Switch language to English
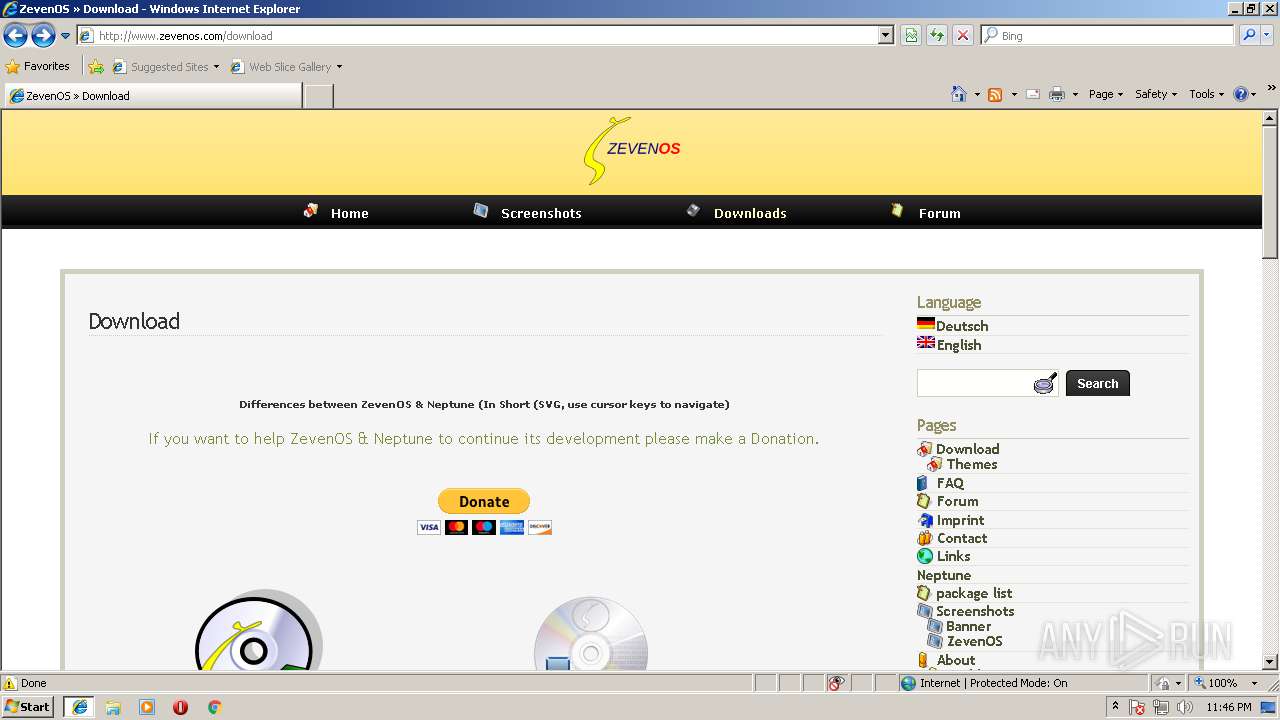Viewport: 1280px width, 720px height. 959,345
